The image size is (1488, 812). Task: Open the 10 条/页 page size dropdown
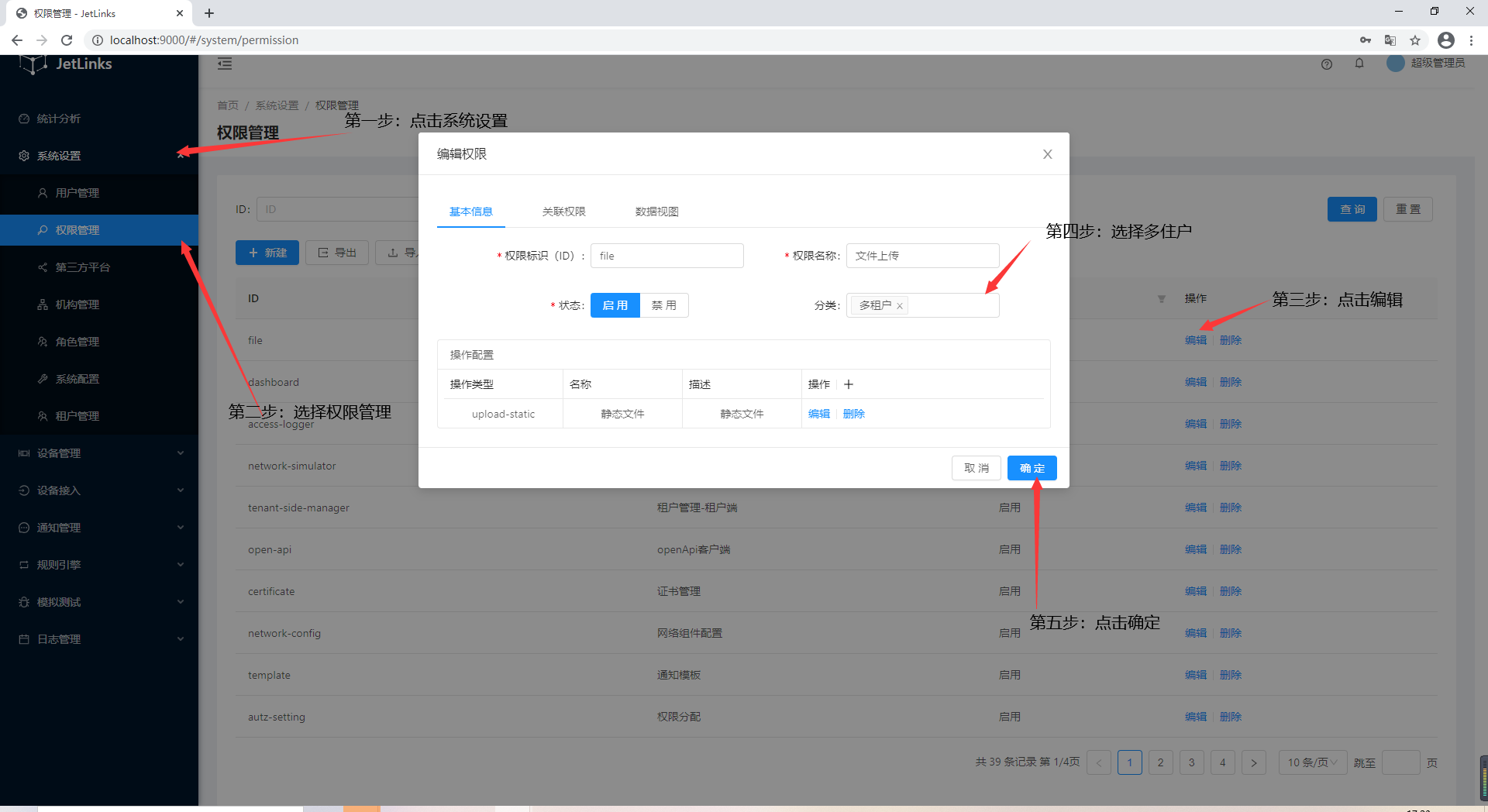(x=1312, y=762)
